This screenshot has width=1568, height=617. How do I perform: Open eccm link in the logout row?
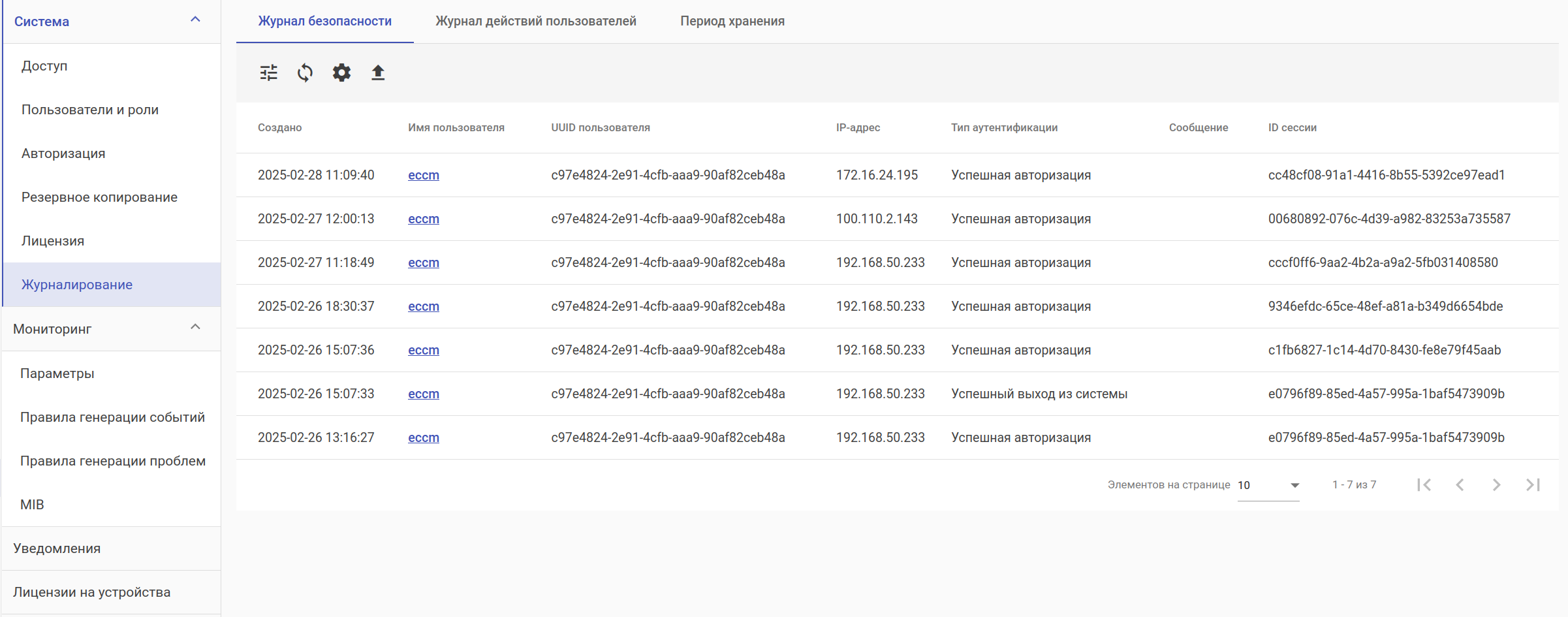(x=423, y=394)
